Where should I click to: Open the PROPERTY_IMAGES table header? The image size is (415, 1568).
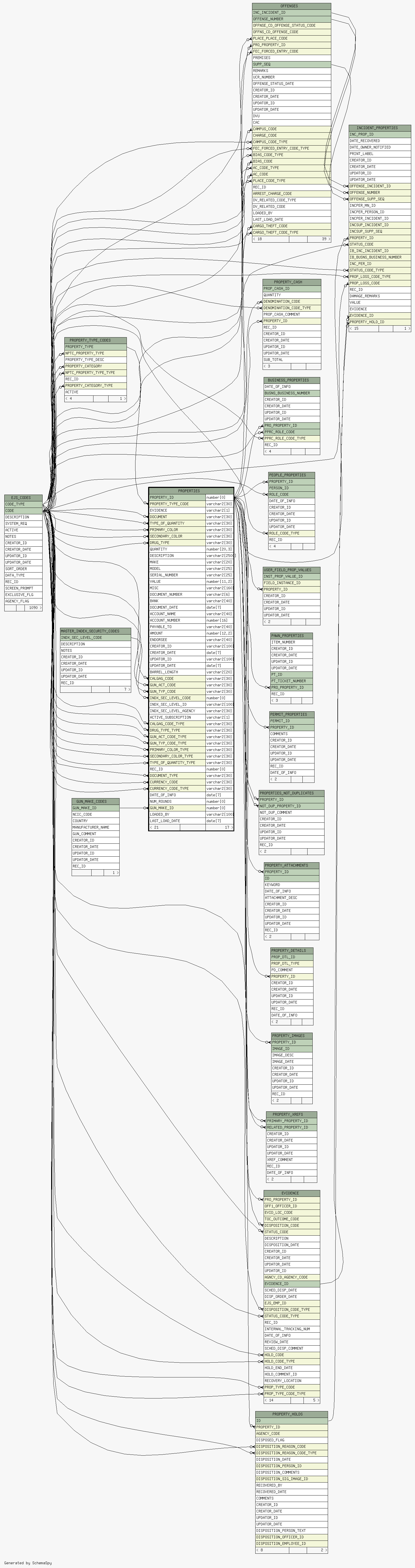(x=291, y=1035)
